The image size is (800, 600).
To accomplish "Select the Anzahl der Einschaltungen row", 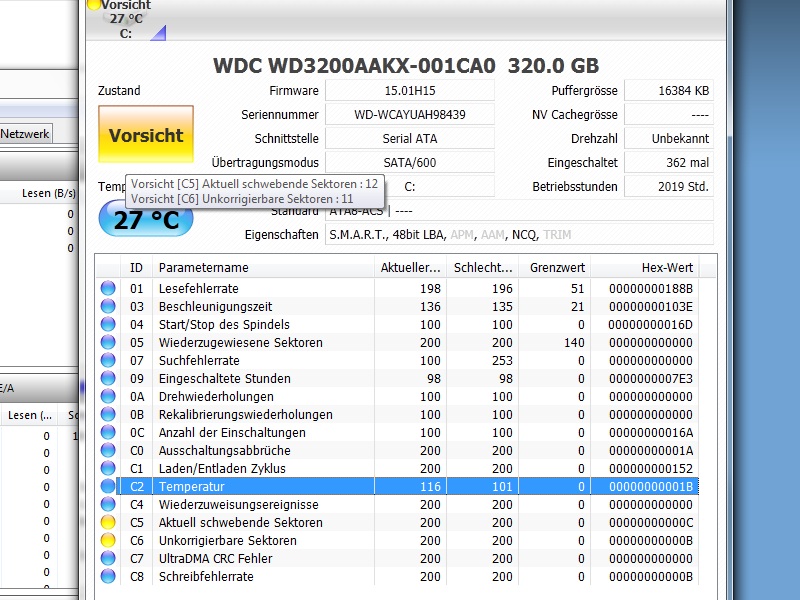I will (398, 432).
